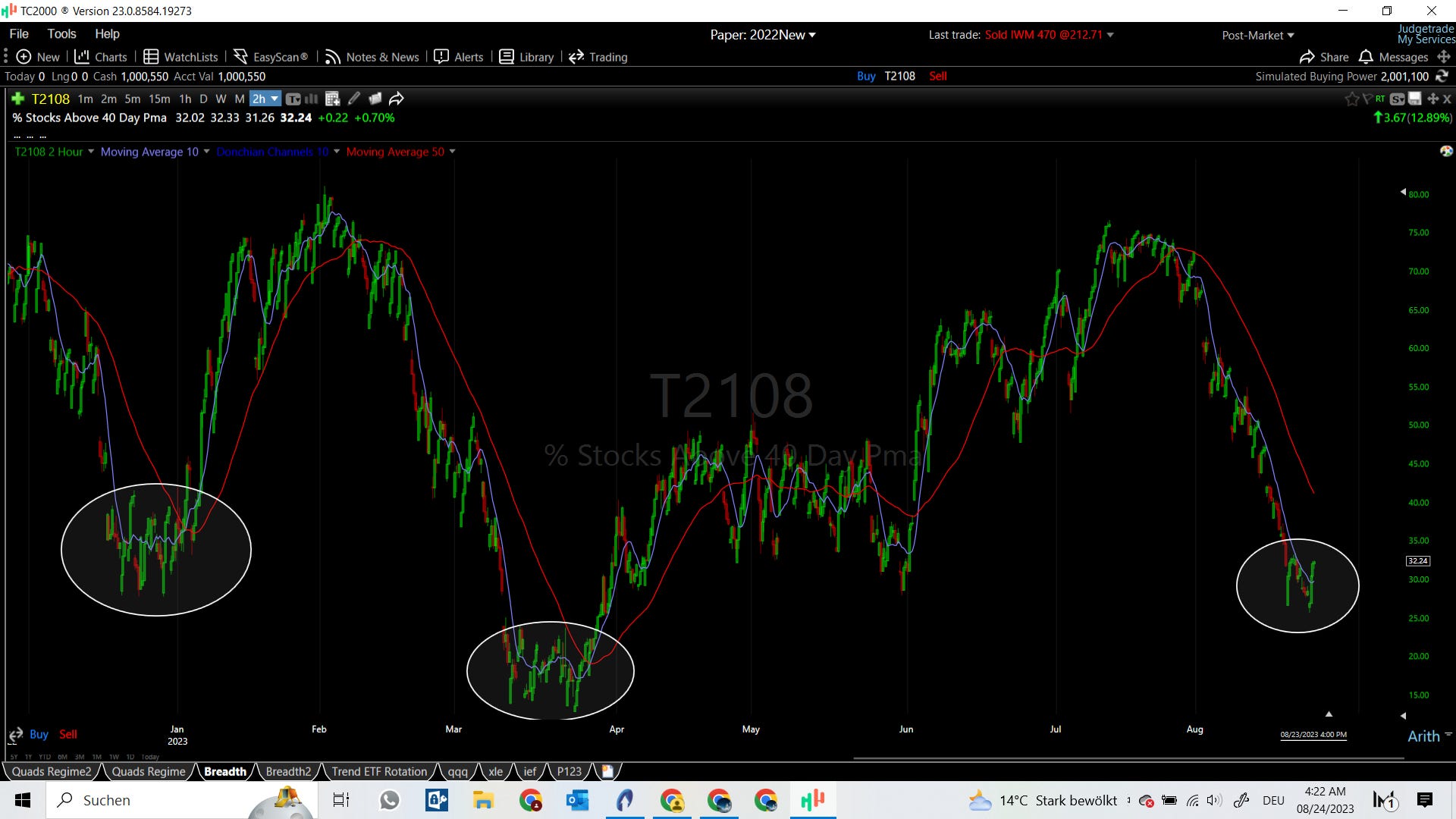Toggle the flag marker for T2108
This screenshot has height=819, width=1456.
[x=1367, y=99]
